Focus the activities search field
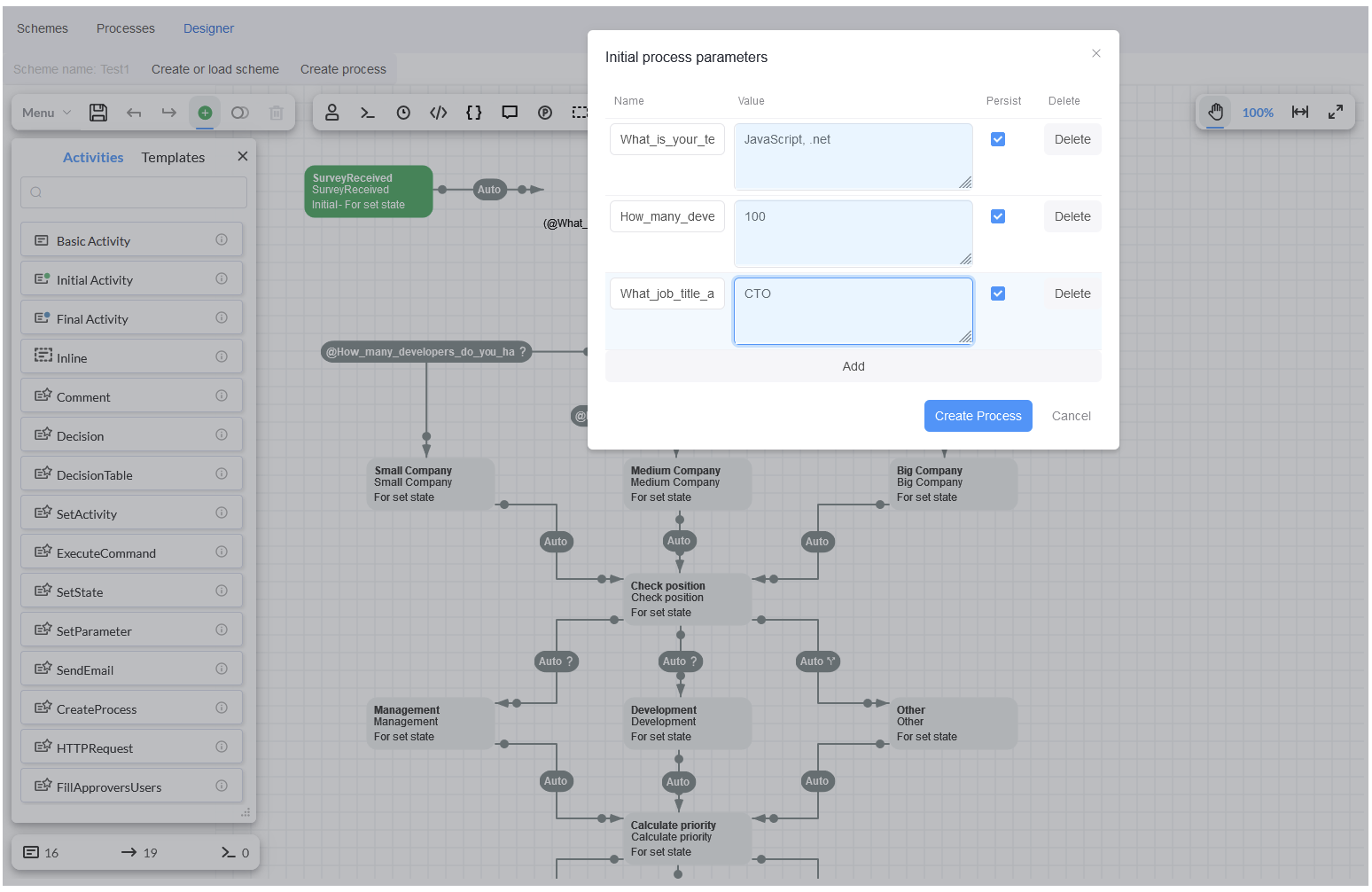Viewport: 1372px width, 892px height. [134, 192]
